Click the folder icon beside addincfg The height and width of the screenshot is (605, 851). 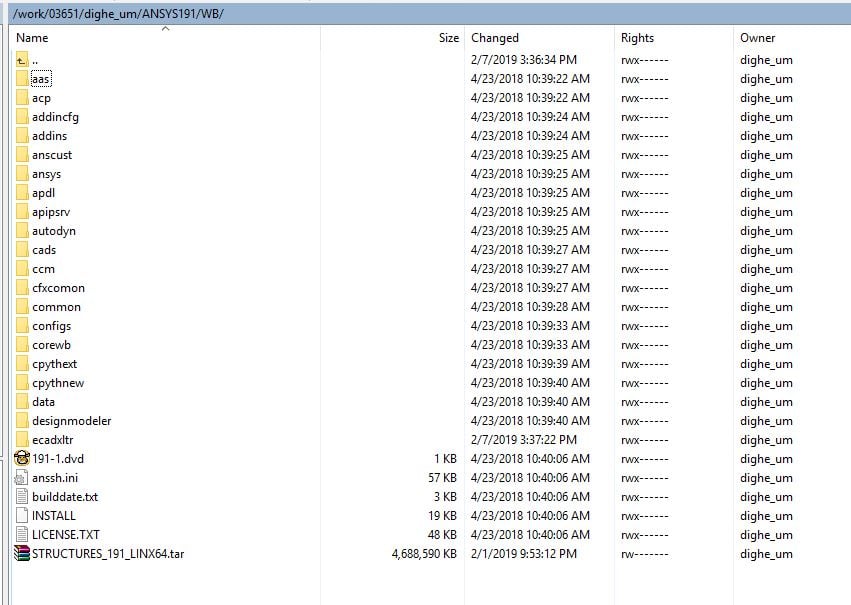tap(22, 117)
